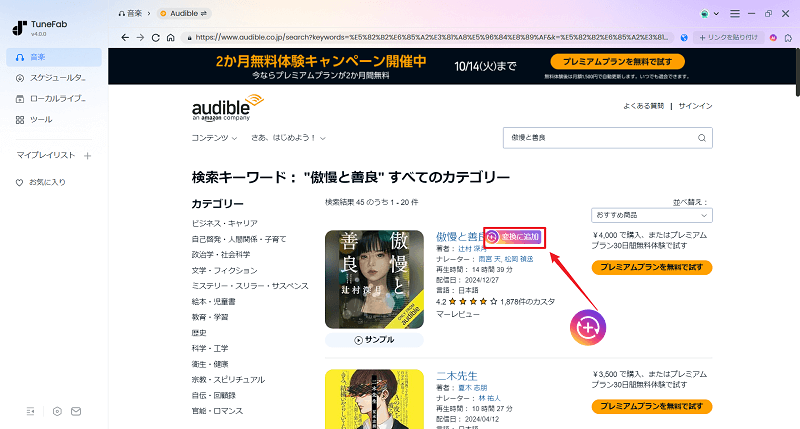Click the blue globe icon beside address bar
Viewport: 800px width, 429px height.
pos(684,38)
